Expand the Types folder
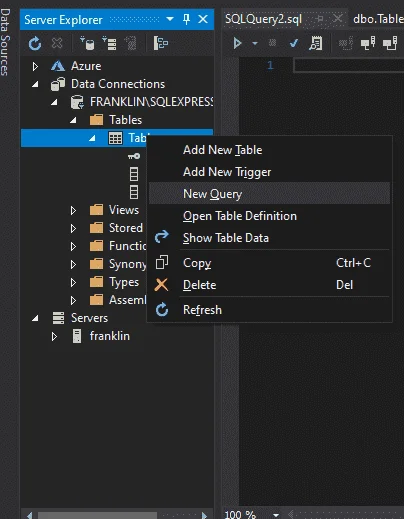Image resolution: width=404 pixels, height=519 pixels. [73, 283]
